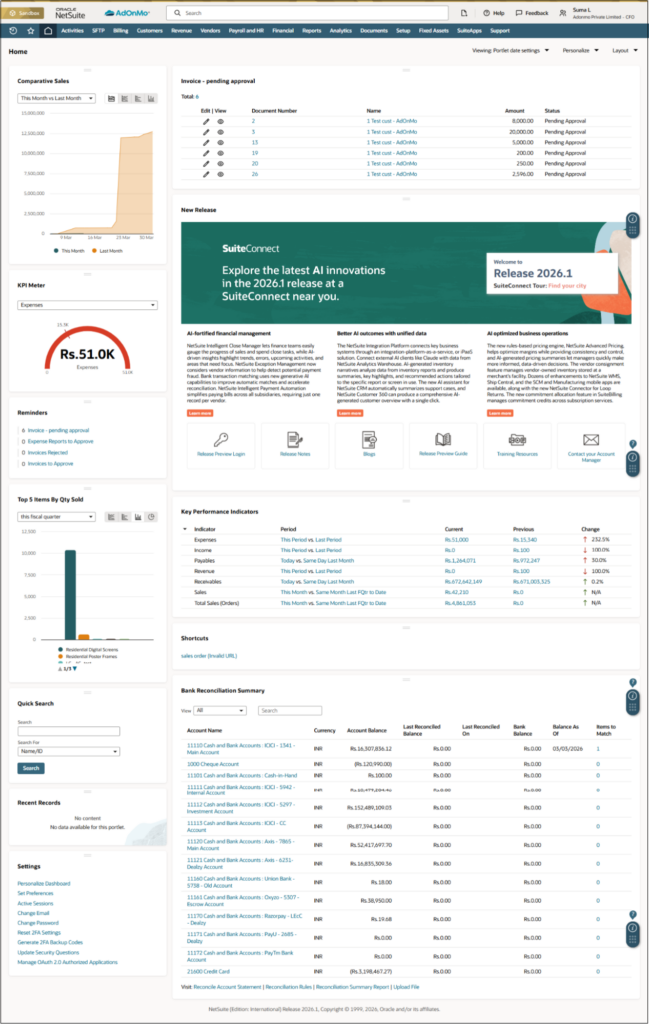This screenshot has height=1024, width=649.
Task: Open Change Password settings link
Action: pos(38,923)
